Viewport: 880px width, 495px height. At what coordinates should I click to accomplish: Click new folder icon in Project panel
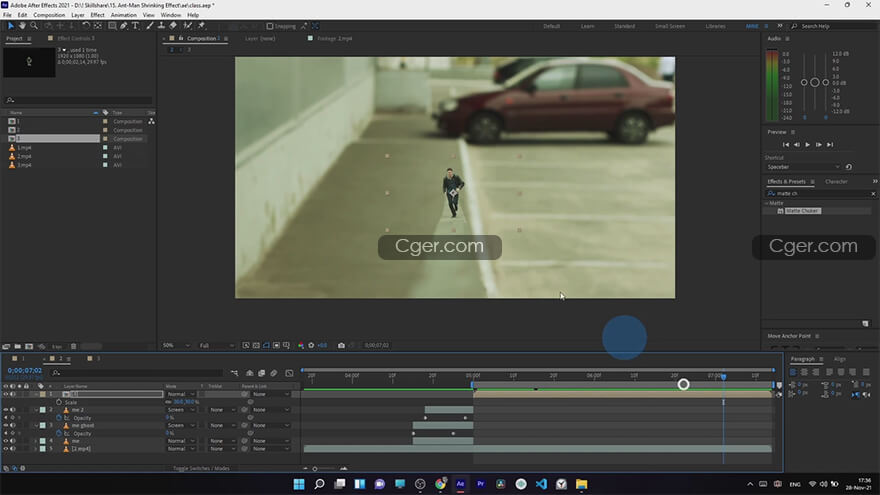(17, 347)
